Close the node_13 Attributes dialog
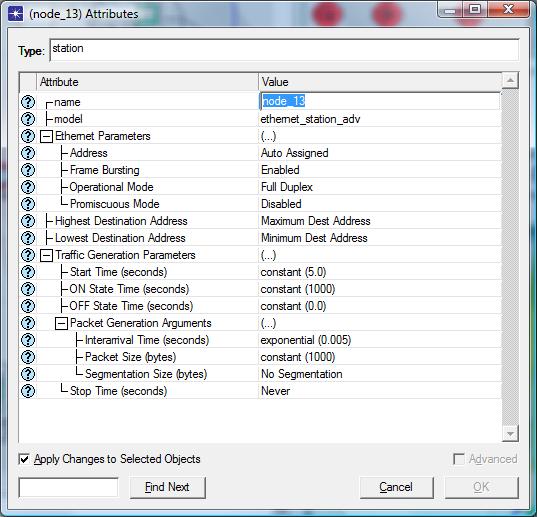 (x=509, y=9)
